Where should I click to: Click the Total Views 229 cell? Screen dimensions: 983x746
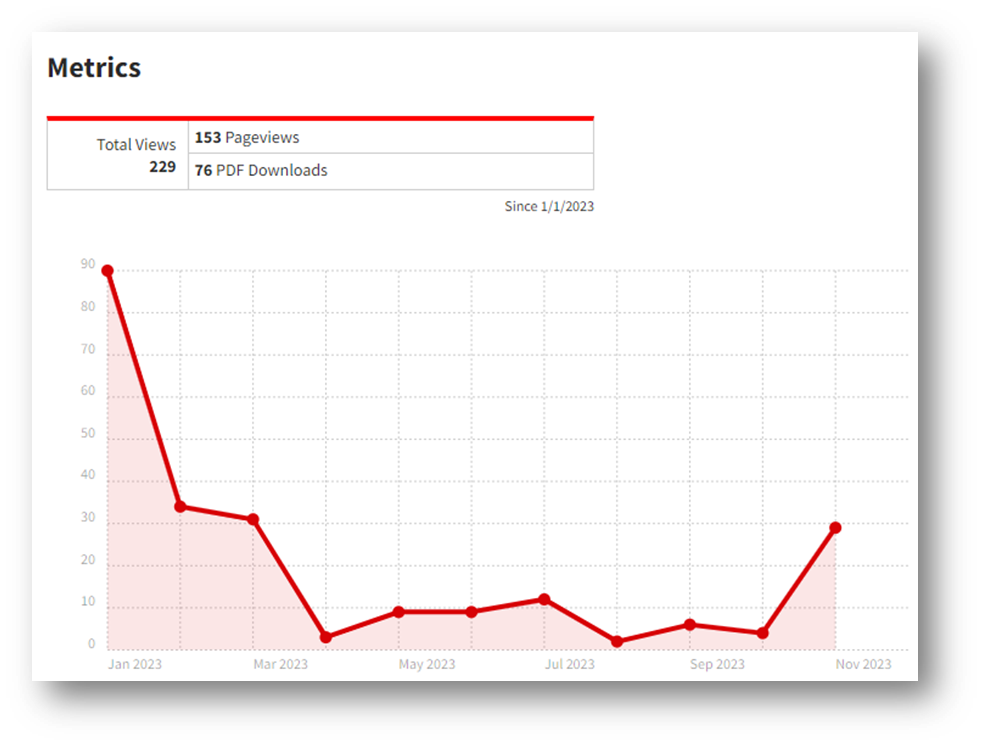click(118, 155)
